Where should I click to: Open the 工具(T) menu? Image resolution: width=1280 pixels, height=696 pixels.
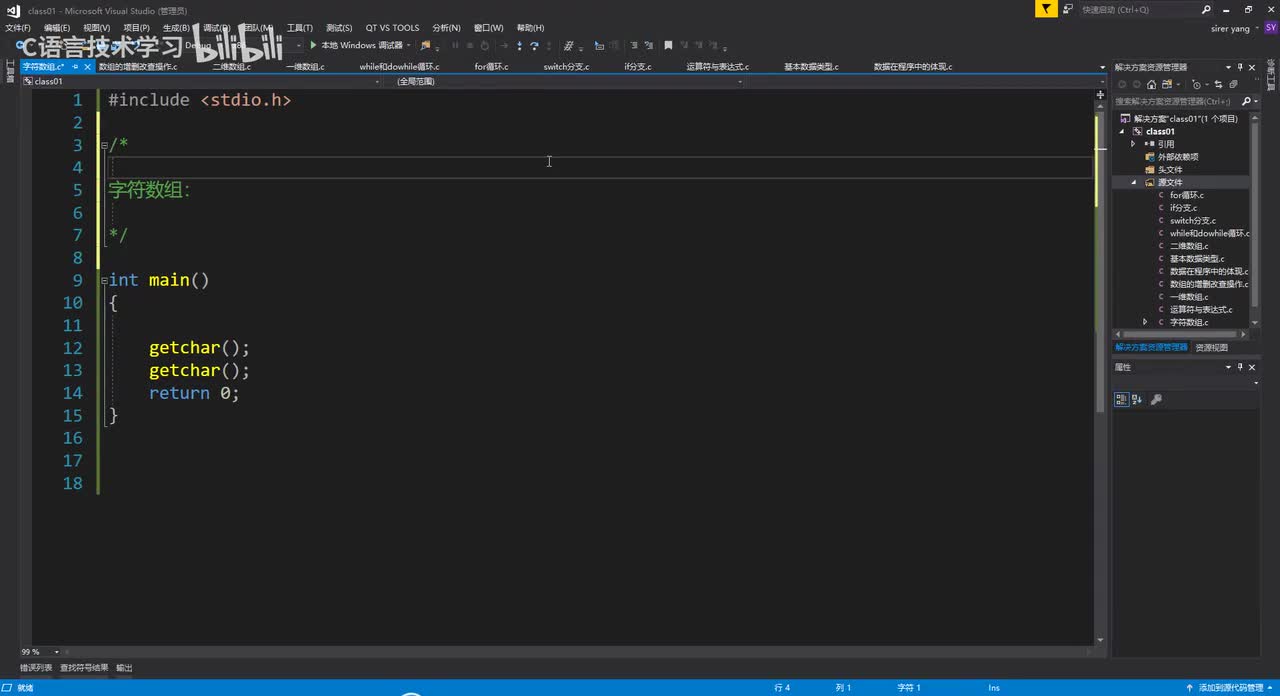point(300,28)
